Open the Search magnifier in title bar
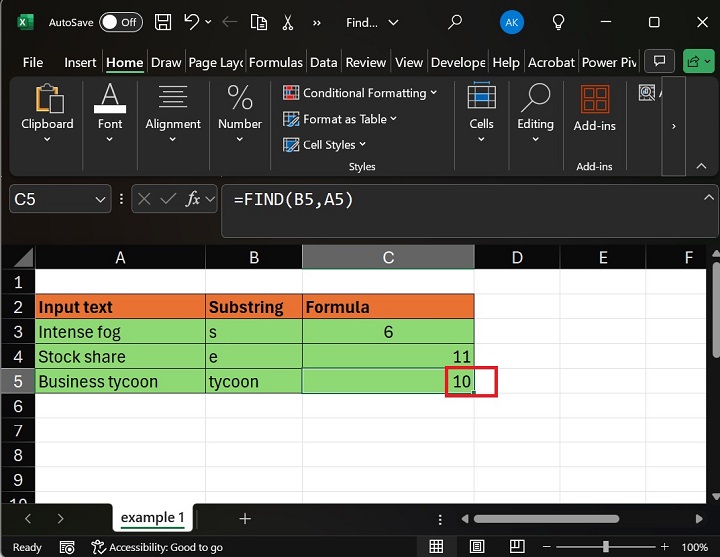The image size is (720, 557). coord(455,22)
